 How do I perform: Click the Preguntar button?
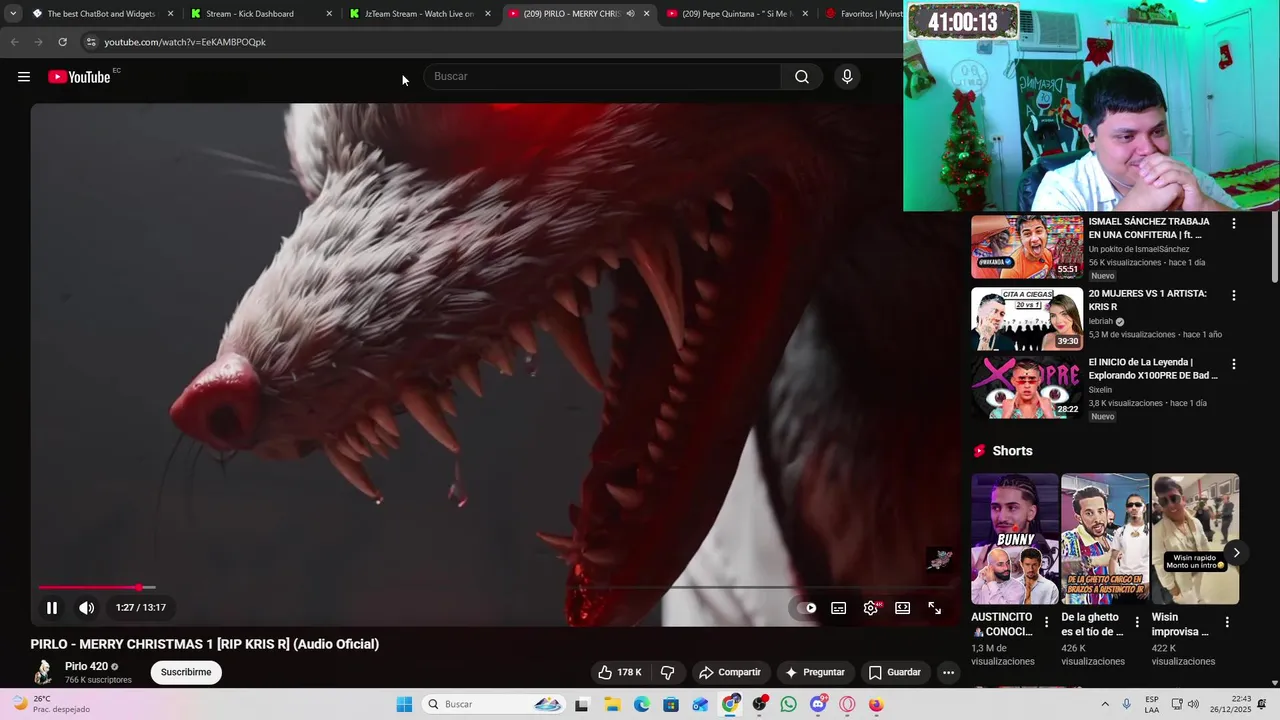coord(816,672)
